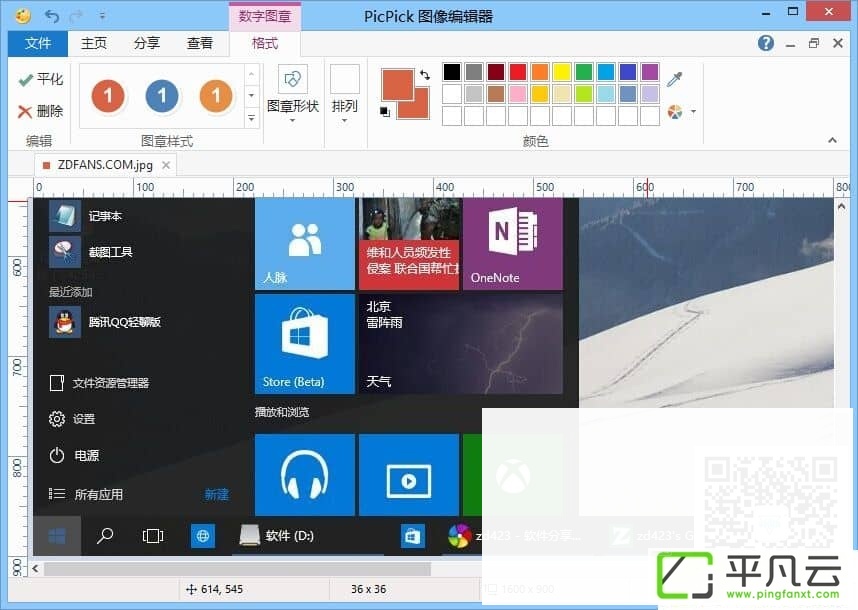Click the headphones music tile
The image size is (858, 610).
click(305, 475)
